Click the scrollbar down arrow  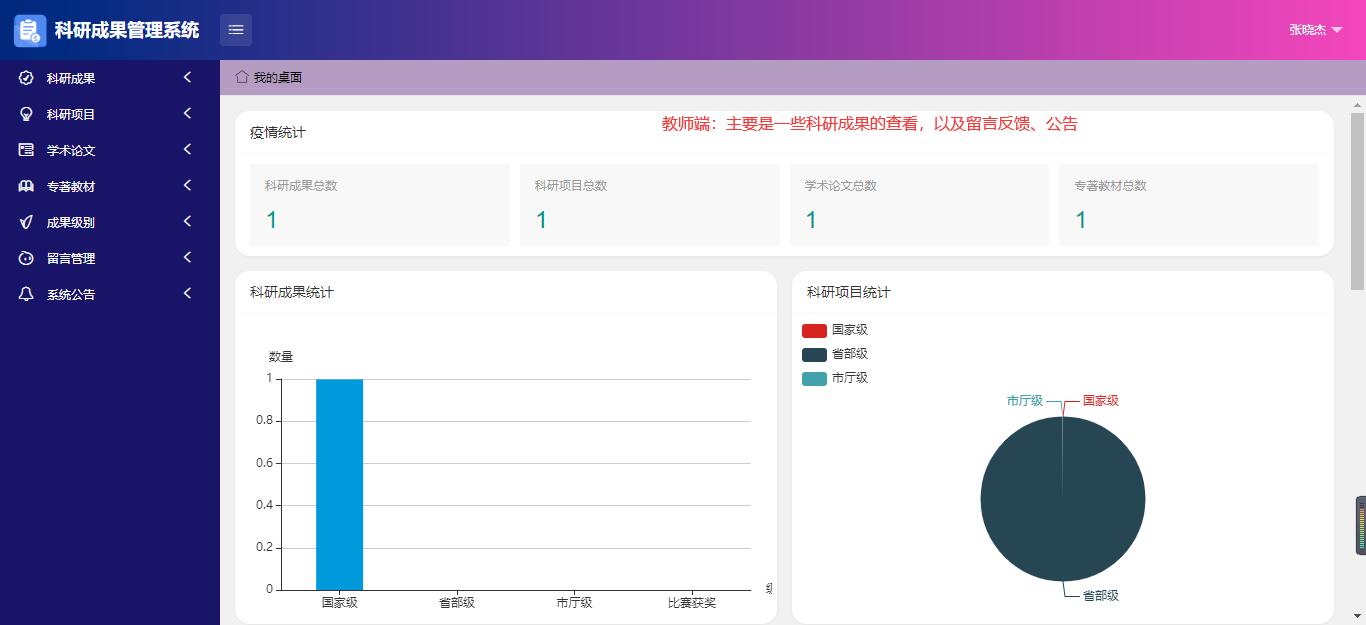(1358, 616)
